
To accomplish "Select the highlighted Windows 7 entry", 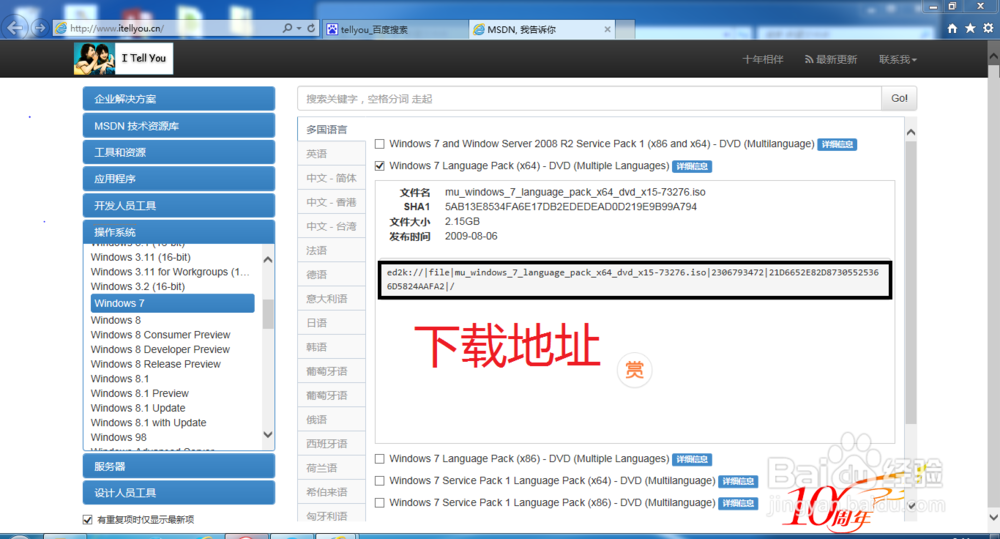I will [172, 303].
